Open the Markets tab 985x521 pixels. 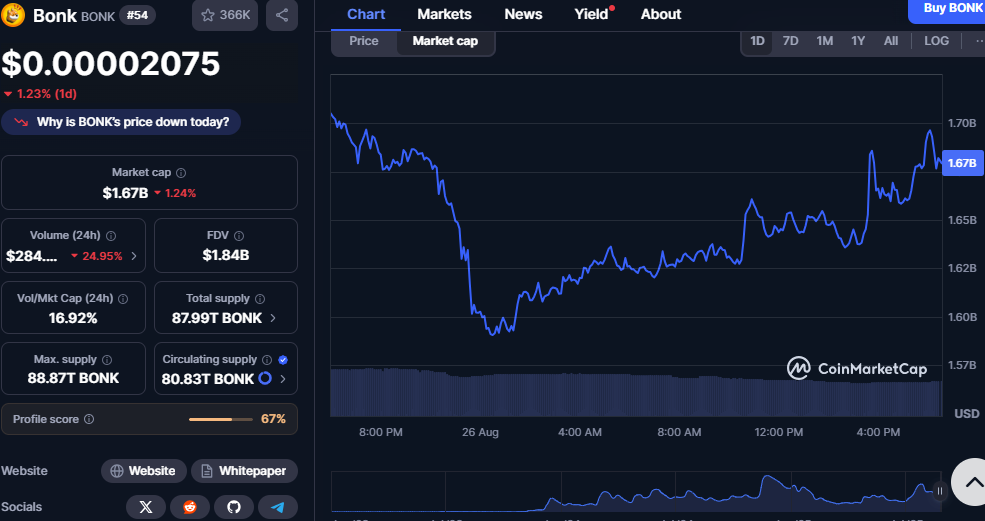pyautogui.click(x=444, y=14)
